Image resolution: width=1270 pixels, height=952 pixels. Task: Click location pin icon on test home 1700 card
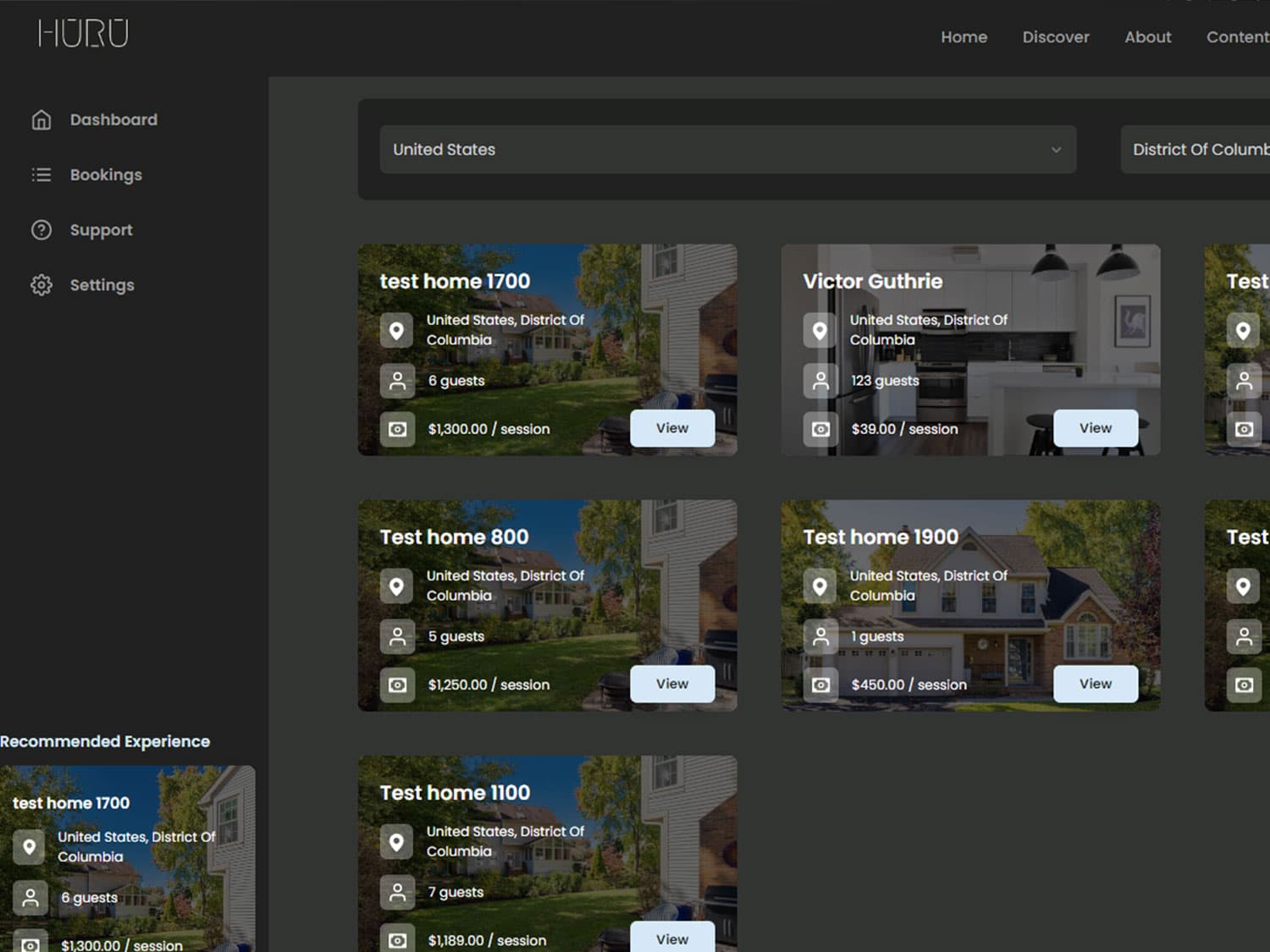click(397, 330)
